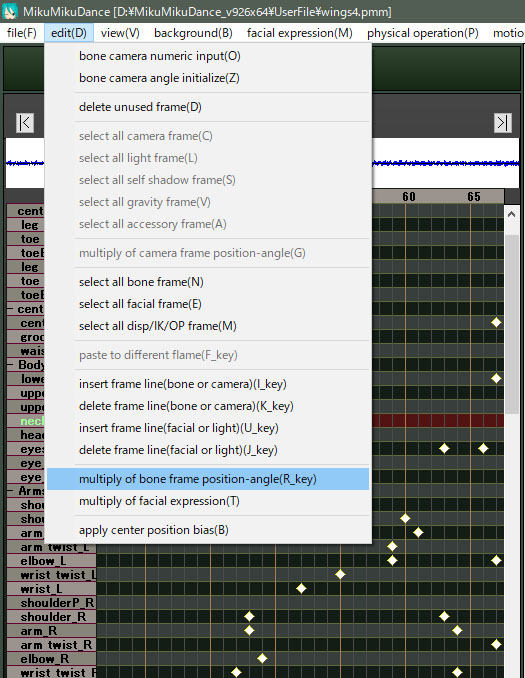Click the frame 60 ruler label
This screenshot has height=678, width=525.
pos(409,197)
